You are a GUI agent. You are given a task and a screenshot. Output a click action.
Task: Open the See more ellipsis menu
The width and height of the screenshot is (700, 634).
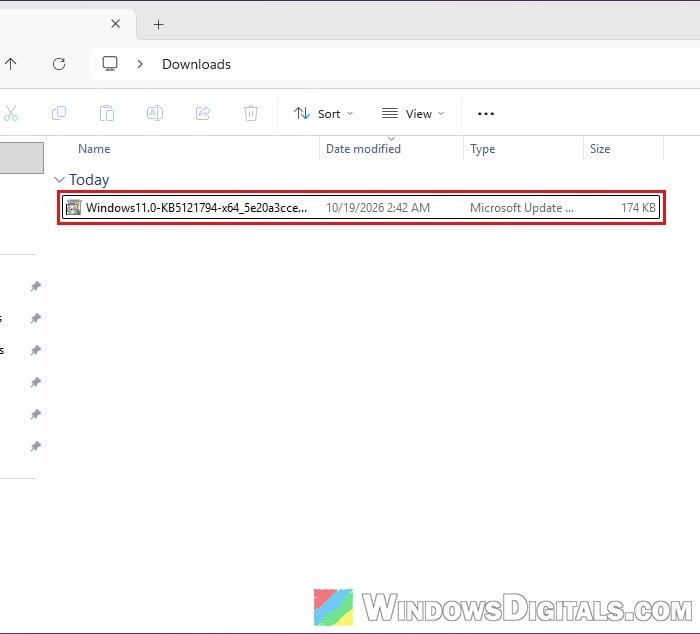(x=486, y=114)
